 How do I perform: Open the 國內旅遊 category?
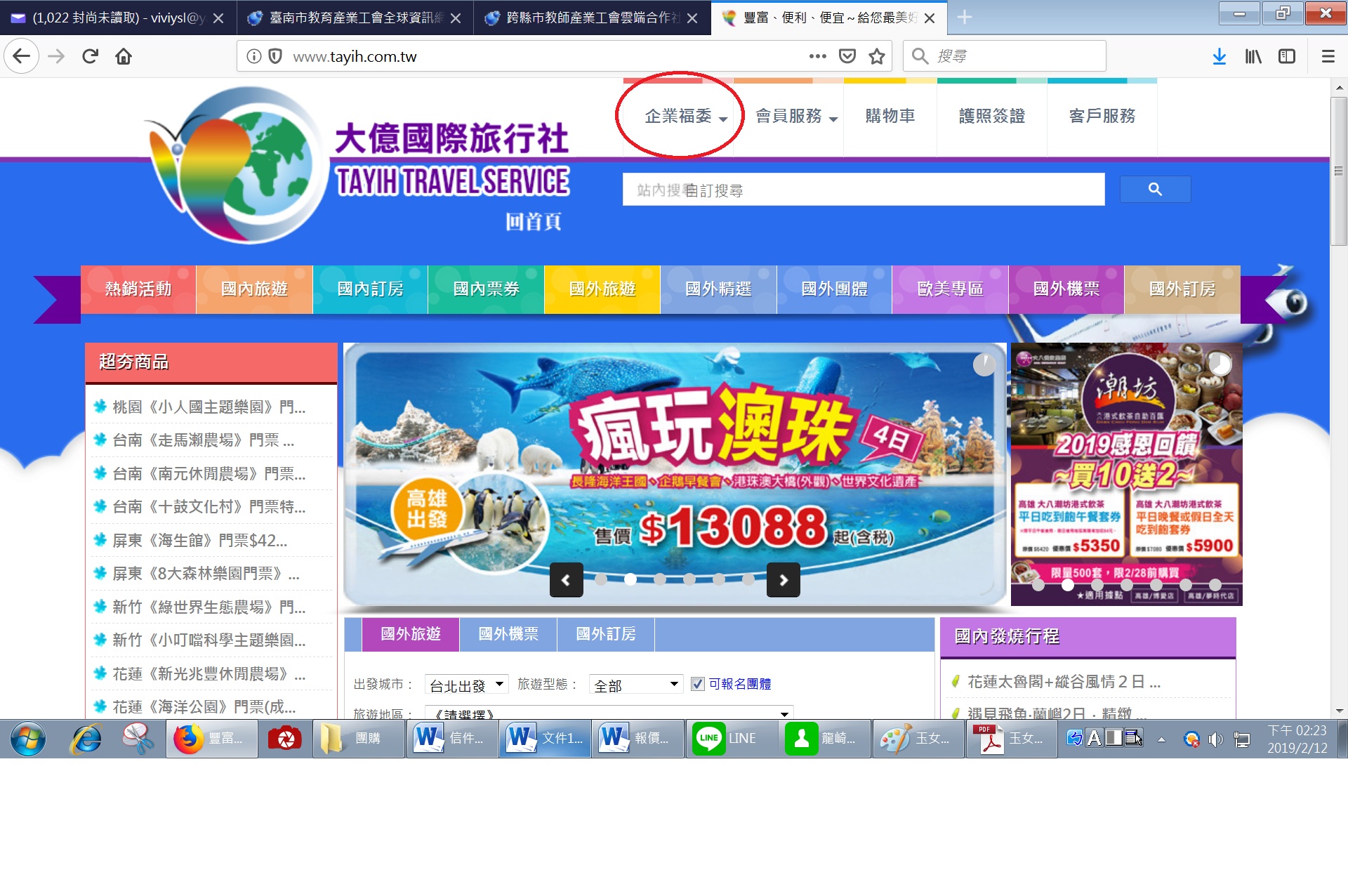coord(254,289)
